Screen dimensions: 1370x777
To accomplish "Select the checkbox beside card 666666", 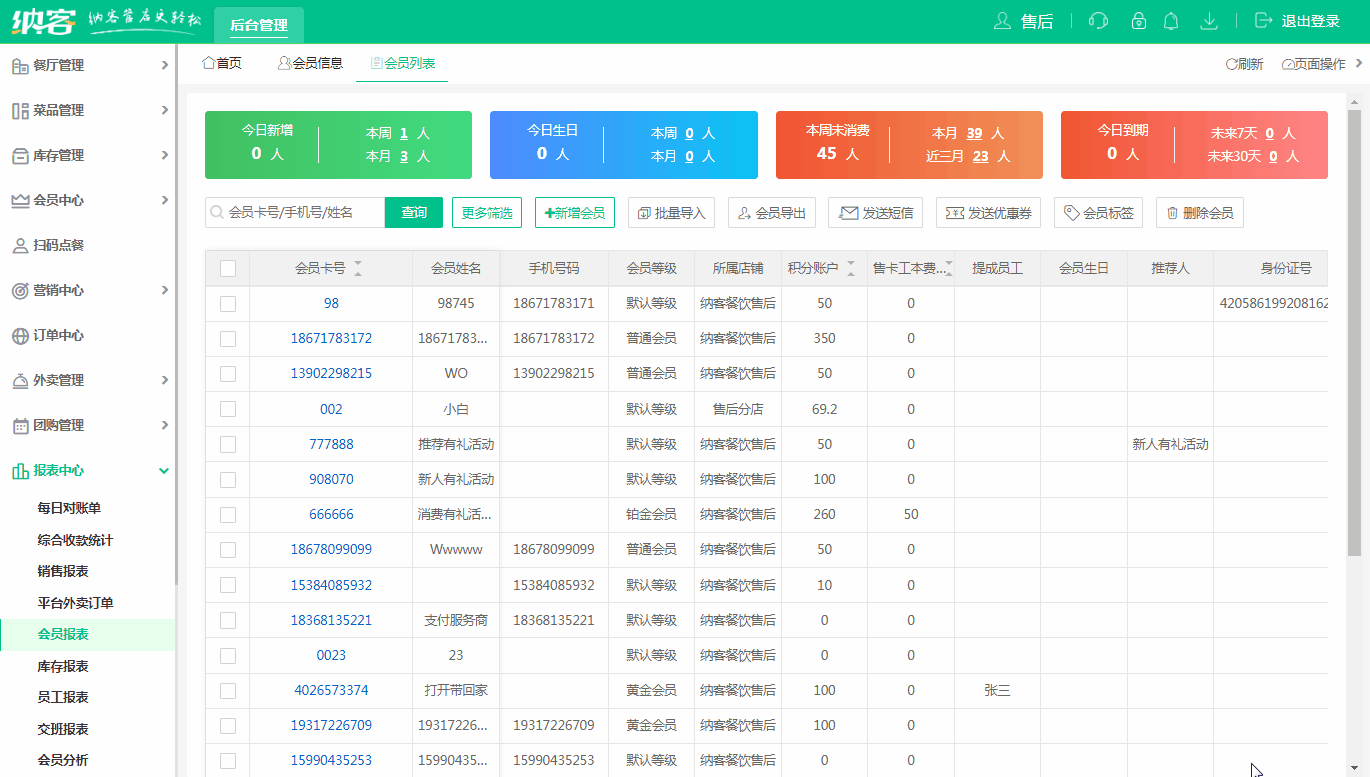I will pyautogui.click(x=226, y=514).
